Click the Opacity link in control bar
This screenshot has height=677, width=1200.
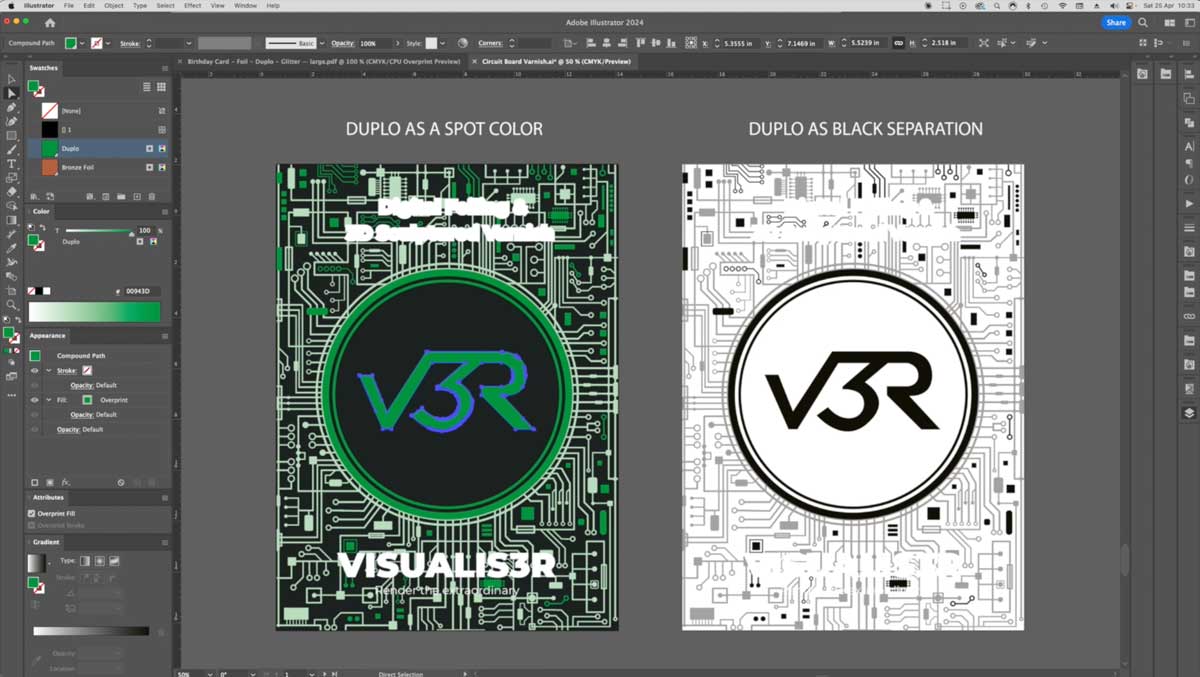pyautogui.click(x=343, y=43)
